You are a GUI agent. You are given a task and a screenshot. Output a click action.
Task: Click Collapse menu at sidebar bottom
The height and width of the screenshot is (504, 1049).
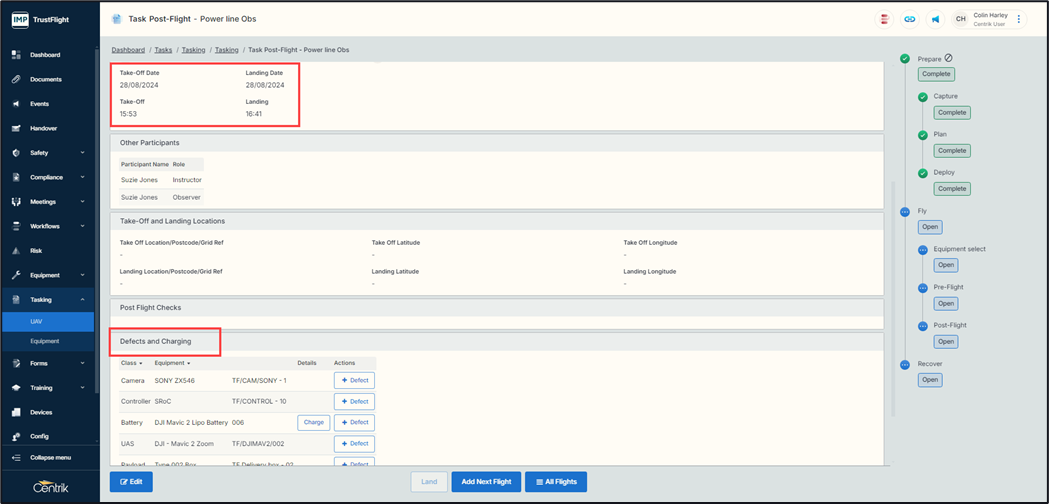50,458
